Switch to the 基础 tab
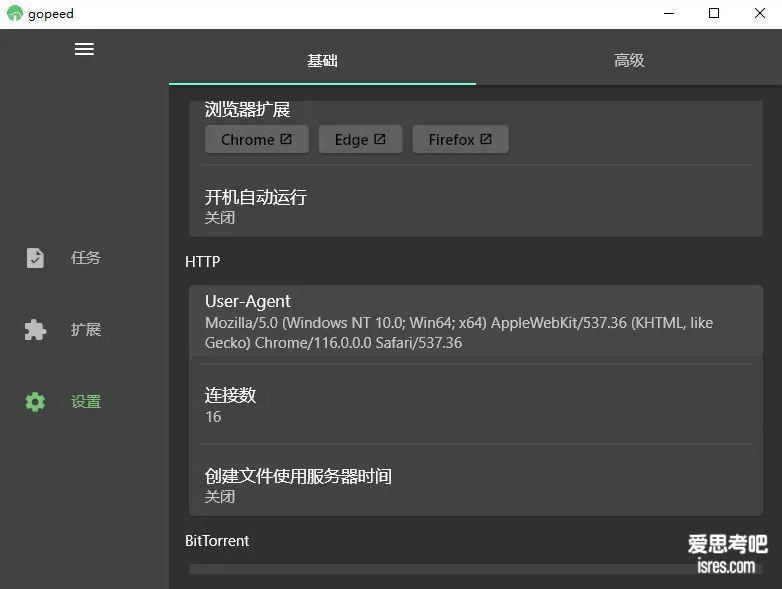Viewport: 782px width, 589px height. [322, 61]
